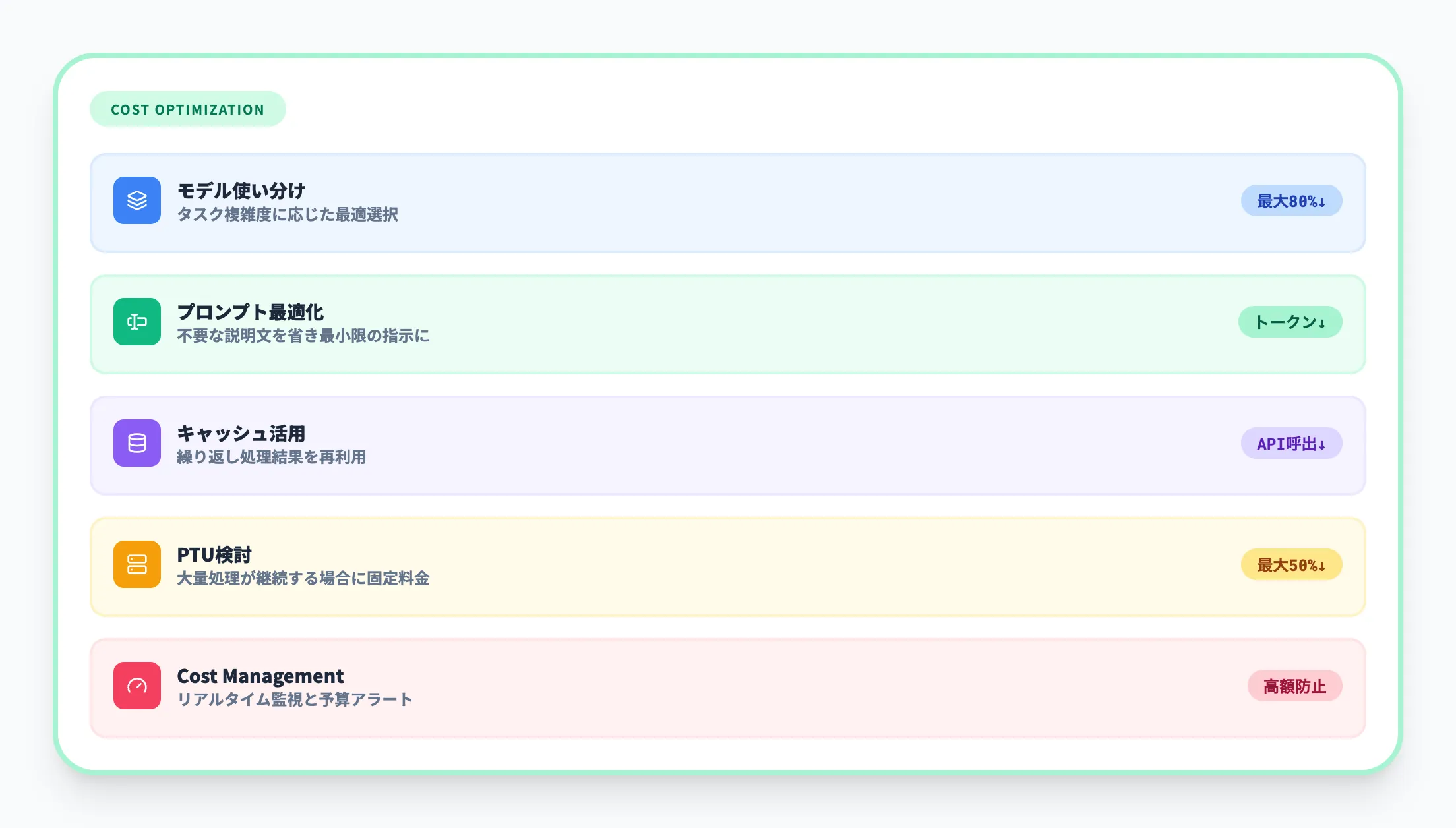This screenshot has width=1456, height=828.
Task: Click the 最大80%↓ badge
Action: (x=1290, y=200)
